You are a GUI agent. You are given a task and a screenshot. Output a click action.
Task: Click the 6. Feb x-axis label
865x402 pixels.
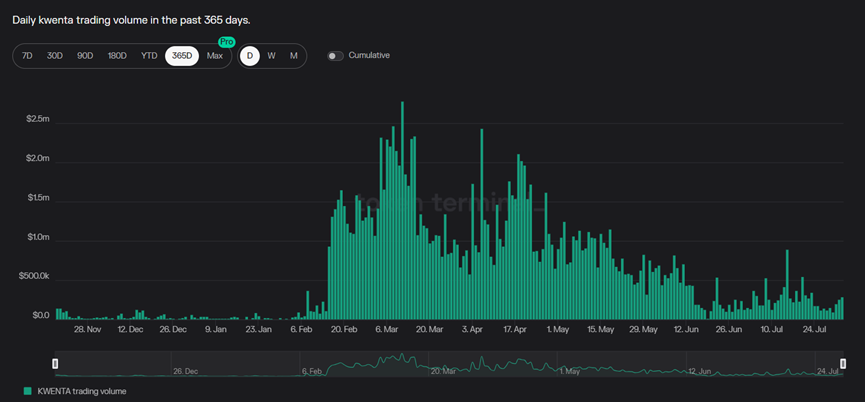click(x=301, y=329)
